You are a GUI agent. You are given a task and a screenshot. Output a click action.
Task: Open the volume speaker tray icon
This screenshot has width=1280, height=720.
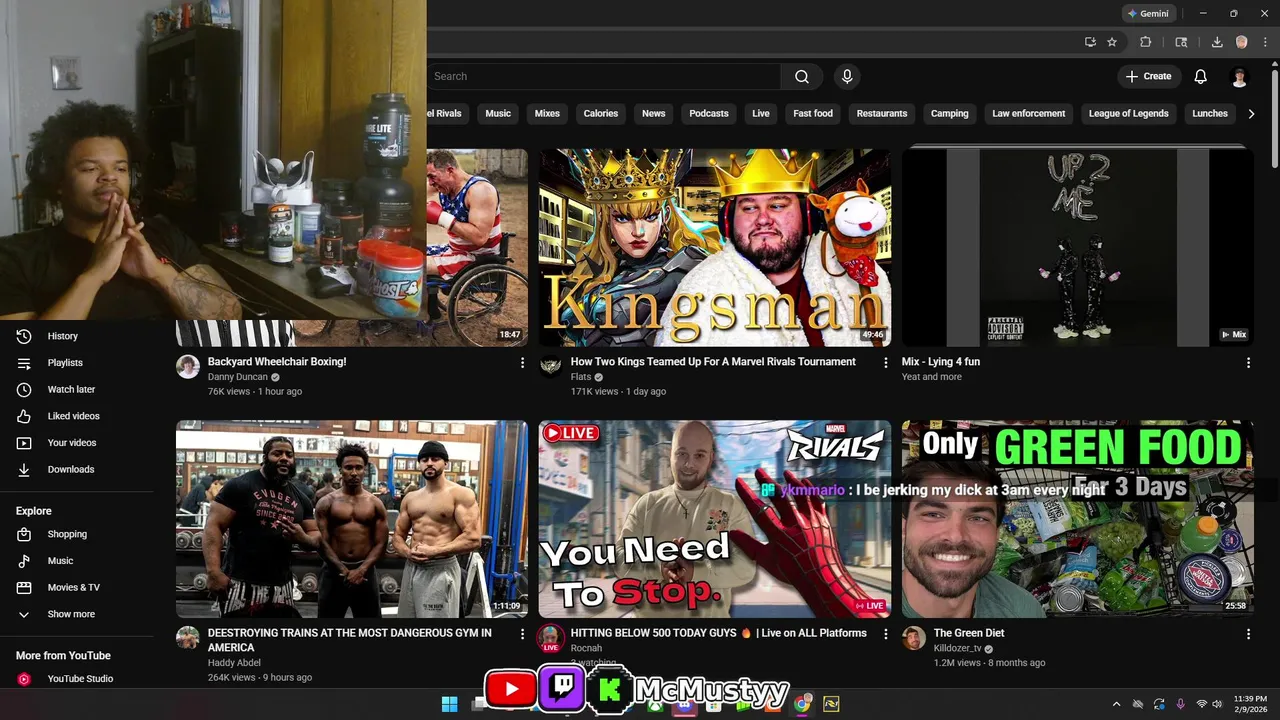coord(1217,704)
